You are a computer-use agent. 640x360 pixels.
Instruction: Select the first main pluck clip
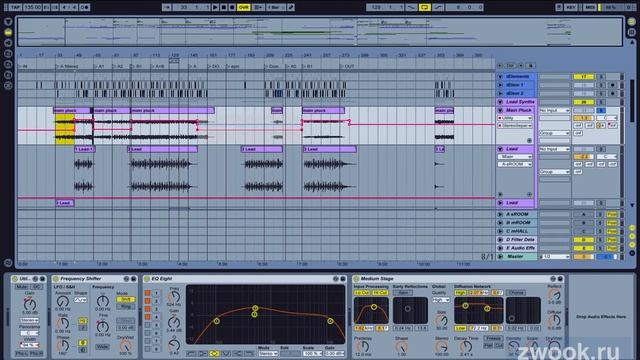coord(72,110)
